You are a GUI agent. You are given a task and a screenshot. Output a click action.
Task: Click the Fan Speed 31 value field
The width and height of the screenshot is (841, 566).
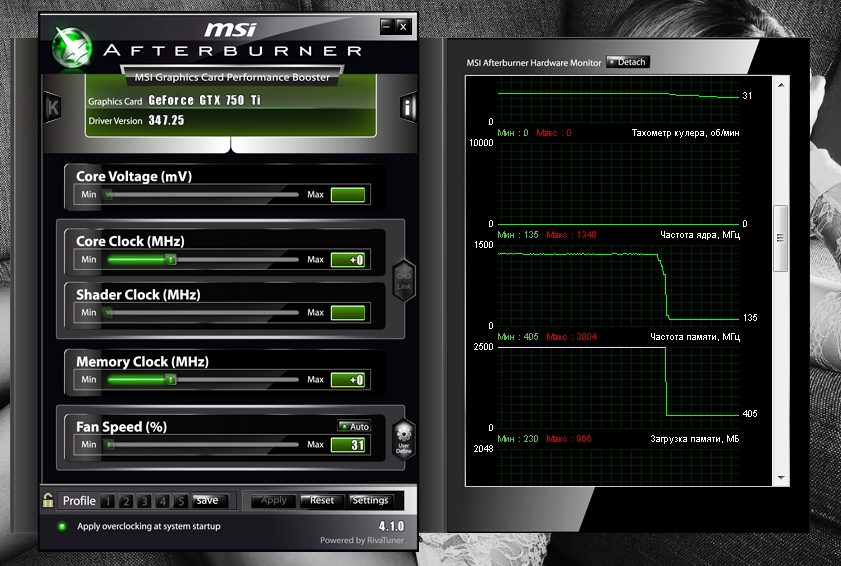[348, 445]
